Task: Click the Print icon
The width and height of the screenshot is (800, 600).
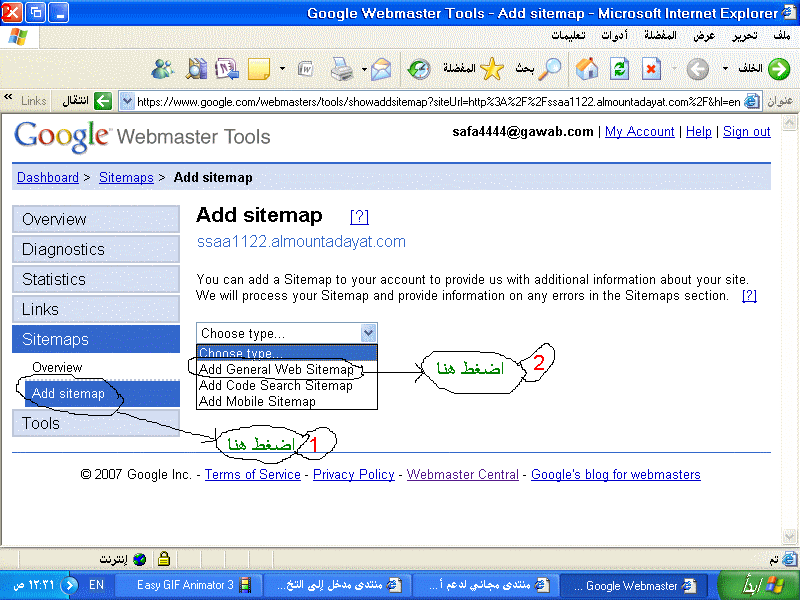Action: pos(341,69)
